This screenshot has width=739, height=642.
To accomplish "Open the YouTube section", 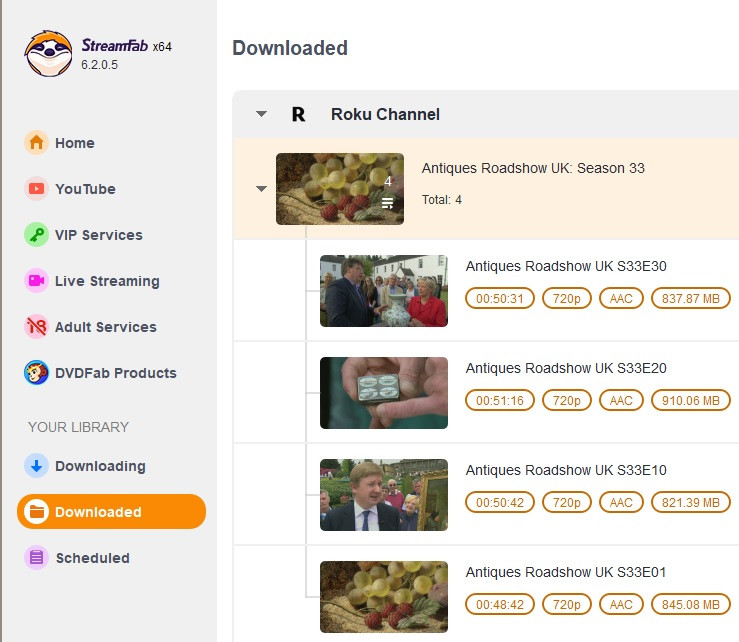I will click(x=85, y=189).
